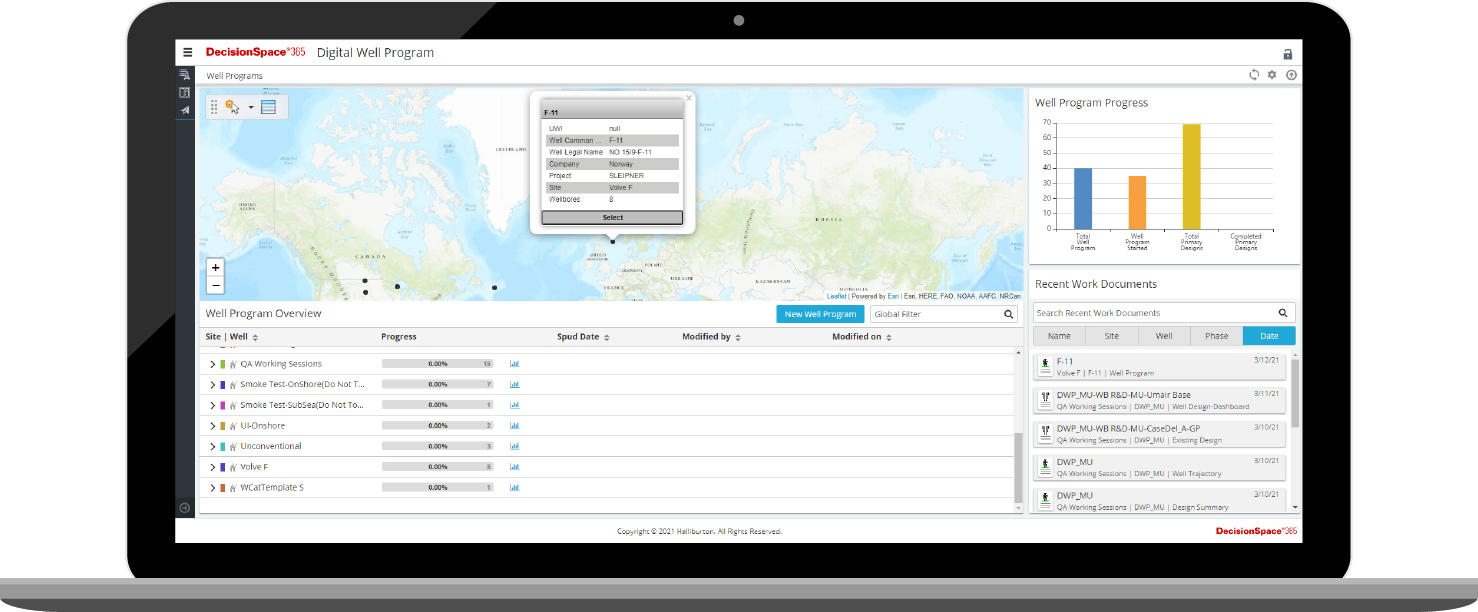Open the F-11 recent work document
This screenshot has height=612, width=1478.
coord(1160,367)
